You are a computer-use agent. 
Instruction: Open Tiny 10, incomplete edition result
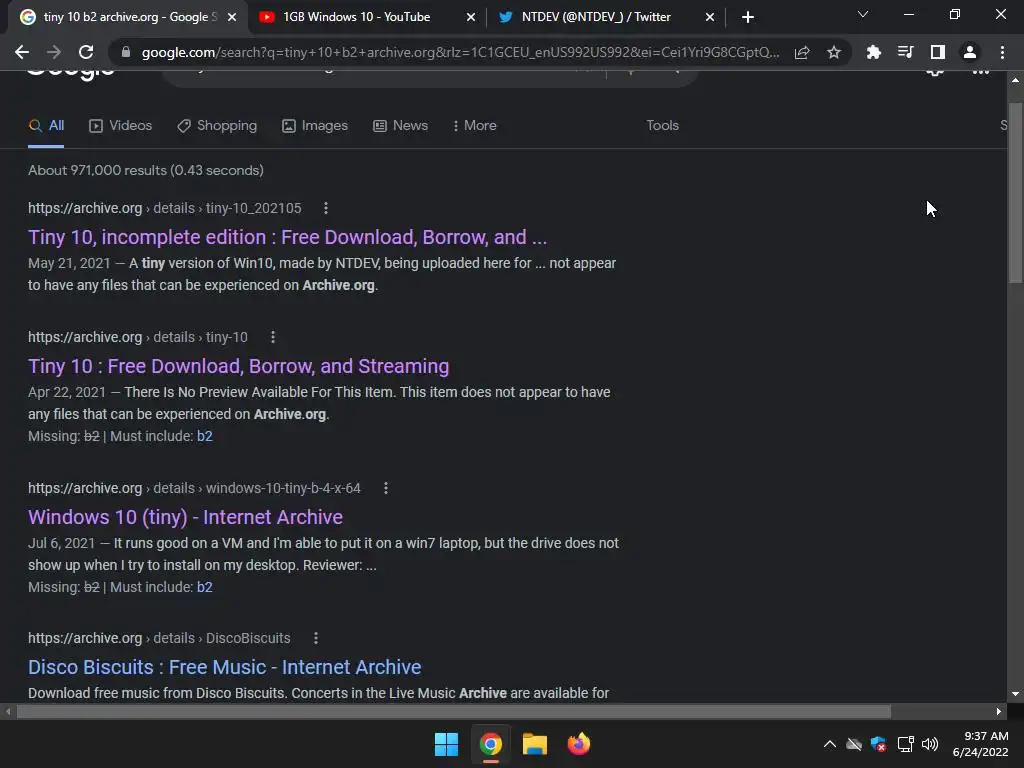(x=287, y=237)
